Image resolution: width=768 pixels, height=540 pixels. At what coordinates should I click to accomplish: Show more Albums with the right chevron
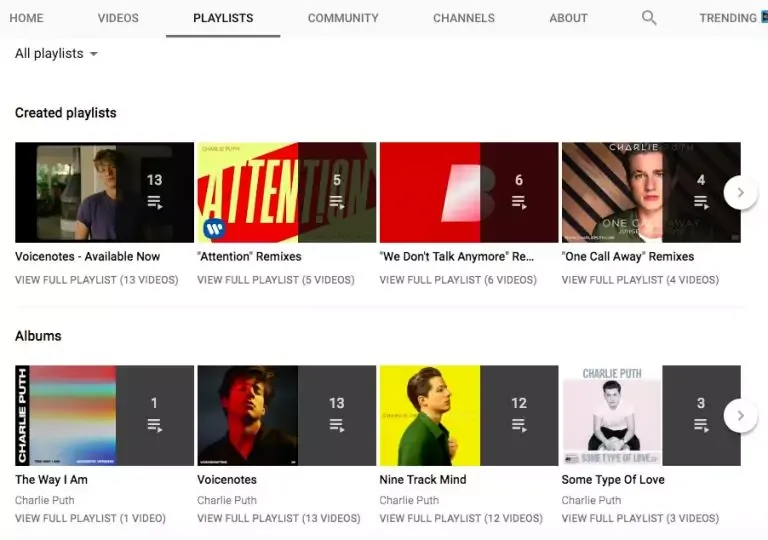click(x=741, y=416)
